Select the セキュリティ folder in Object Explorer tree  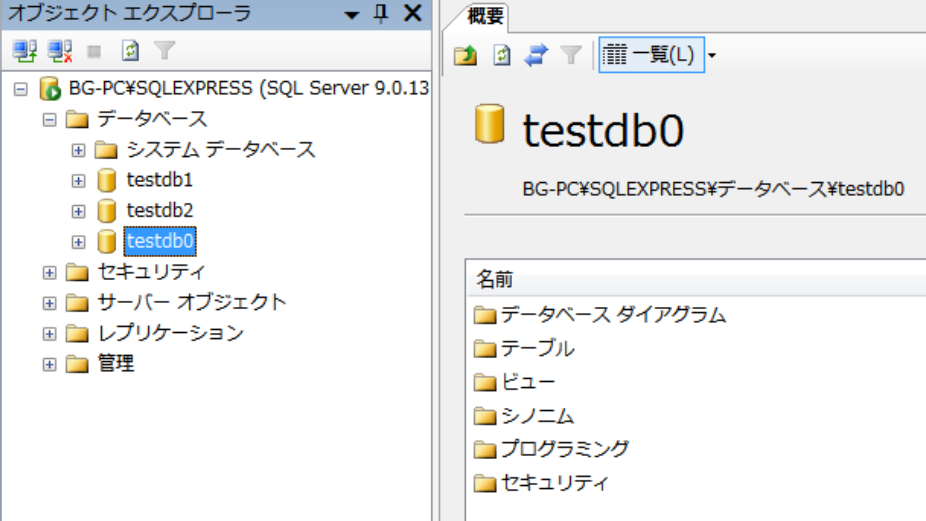point(151,272)
